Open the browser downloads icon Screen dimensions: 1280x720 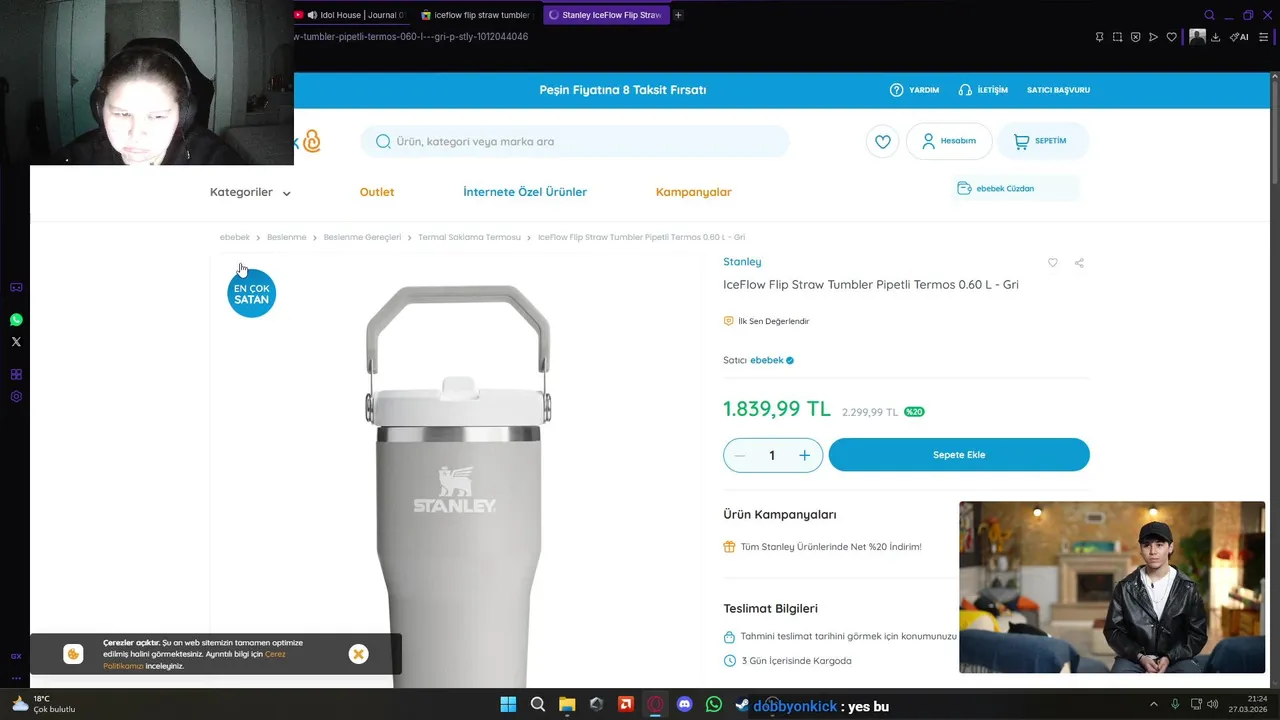click(x=1215, y=37)
